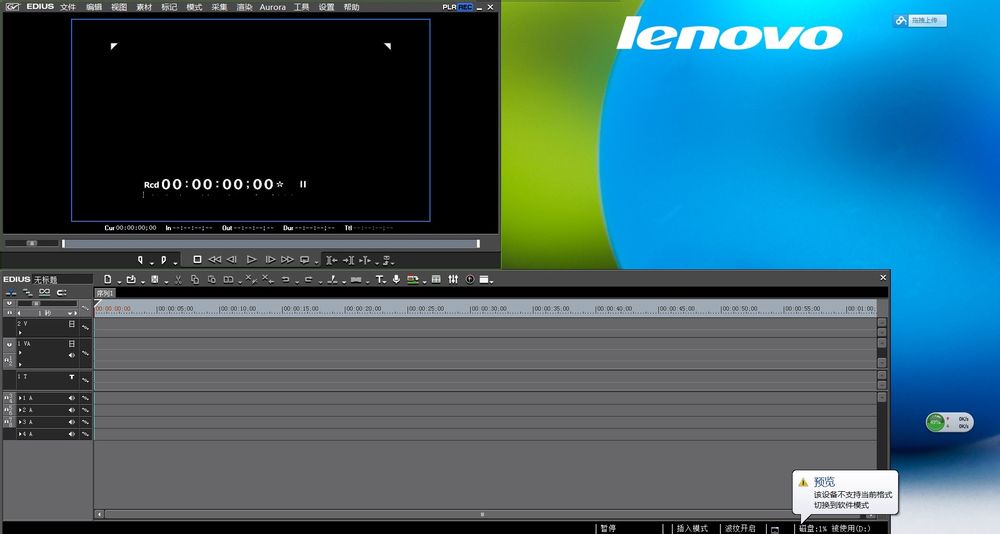Screen dimensions: 1000x534
Task: Open the Aurora menu
Action: pos(272,7)
